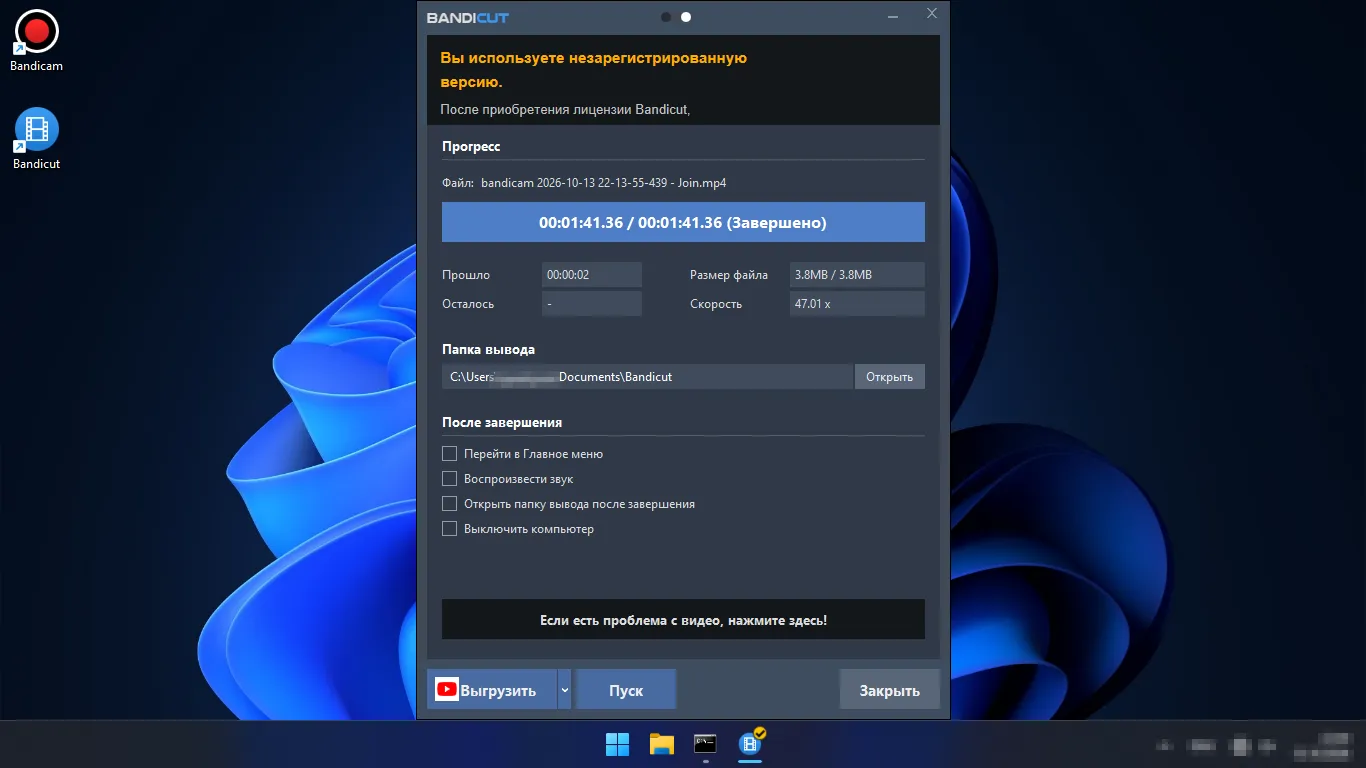Check "Открыть папку вывода после завершения"

point(450,504)
